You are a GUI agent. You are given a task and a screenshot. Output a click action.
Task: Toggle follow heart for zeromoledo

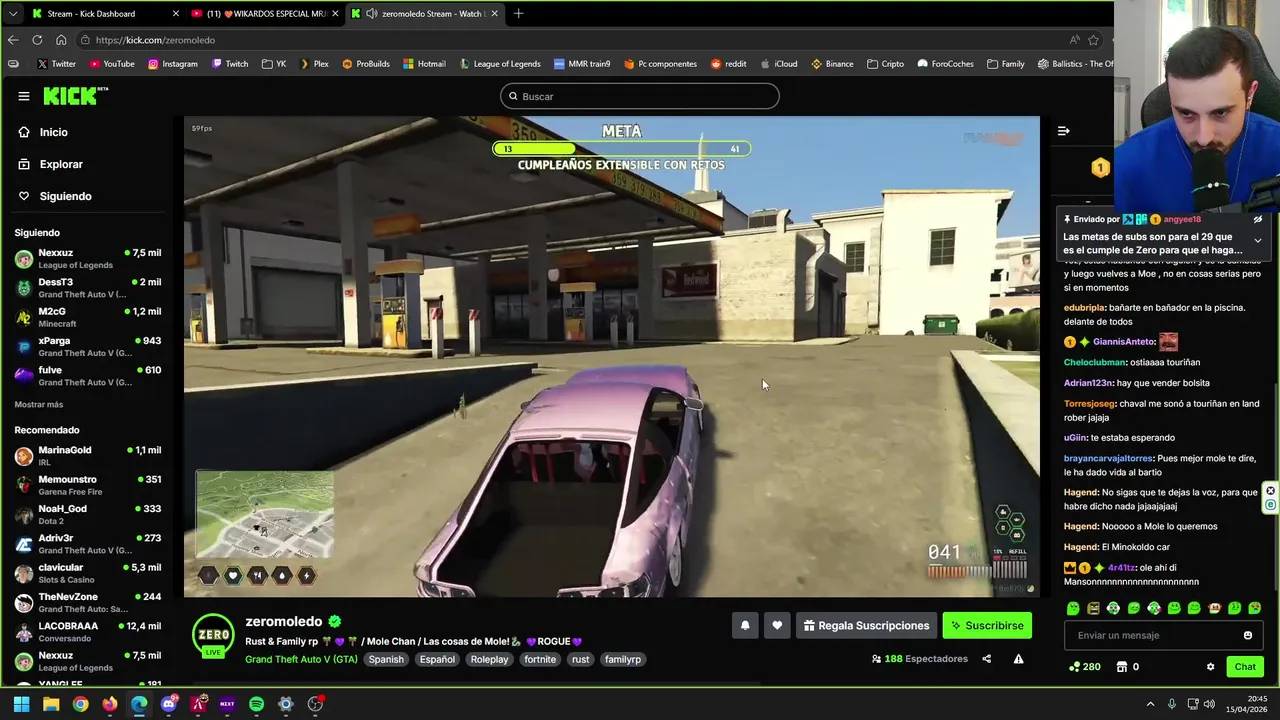click(x=777, y=625)
